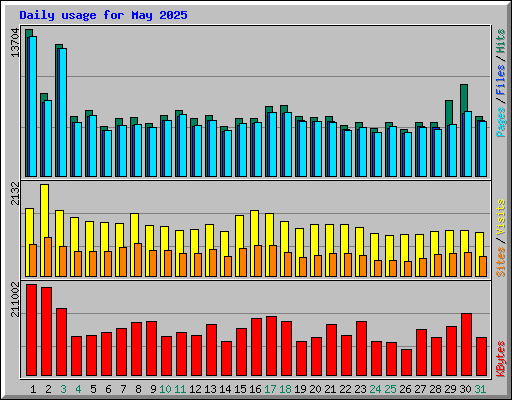Image resolution: width=512 pixels, height=400 pixels.
Task: Click the red KBytes bar for day 30
Action: pos(466,345)
